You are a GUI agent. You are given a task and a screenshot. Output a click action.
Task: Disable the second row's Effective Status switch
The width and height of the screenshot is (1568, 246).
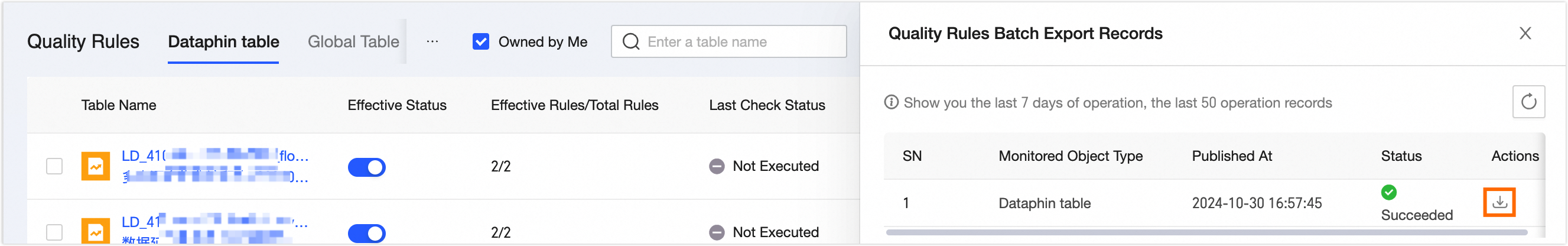(x=366, y=233)
